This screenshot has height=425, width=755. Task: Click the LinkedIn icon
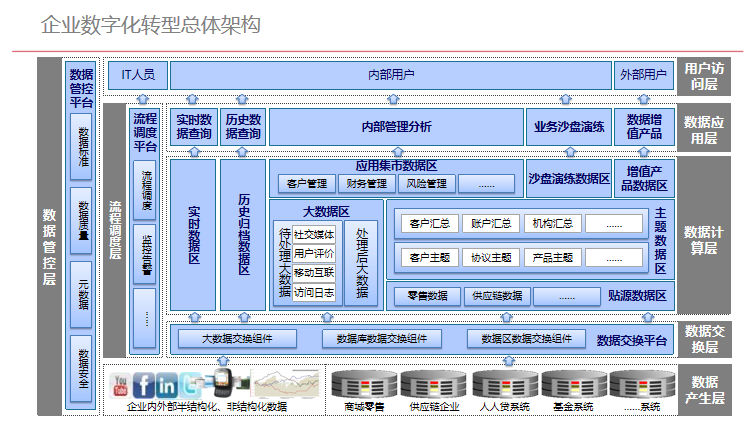pyautogui.click(x=166, y=386)
